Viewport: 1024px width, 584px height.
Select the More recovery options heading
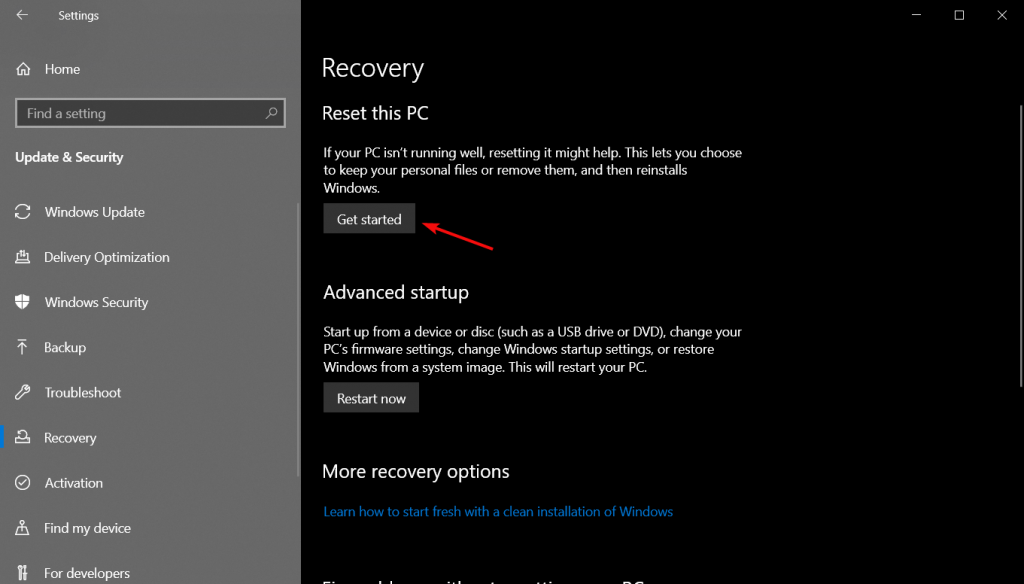pyautogui.click(x=415, y=471)
